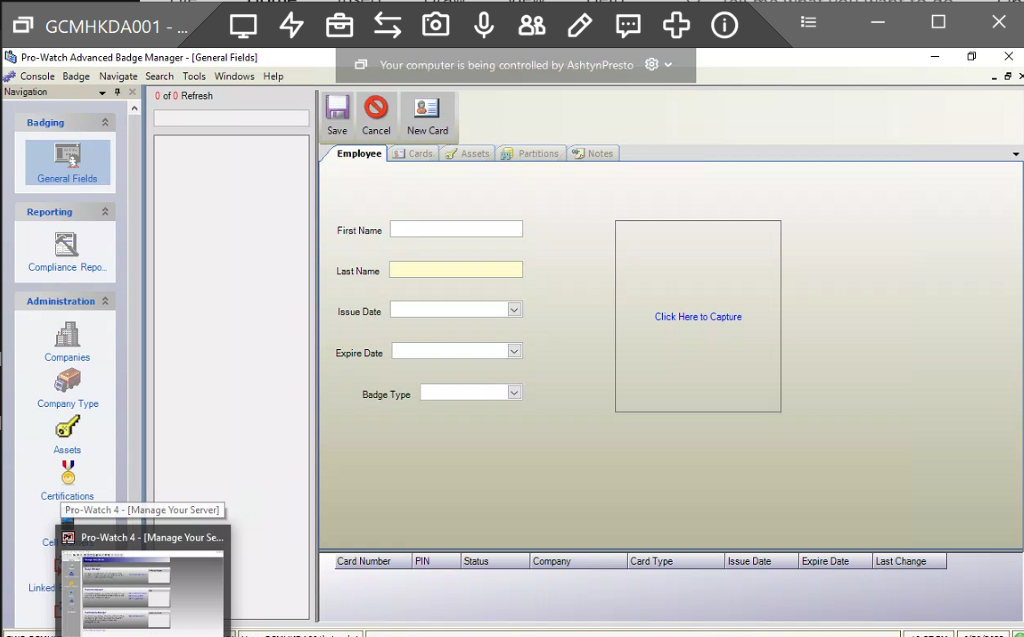Screen dimensions: 1024x637
Task: Click the list icon in the remote window title bar
Action: coord(808,22)
